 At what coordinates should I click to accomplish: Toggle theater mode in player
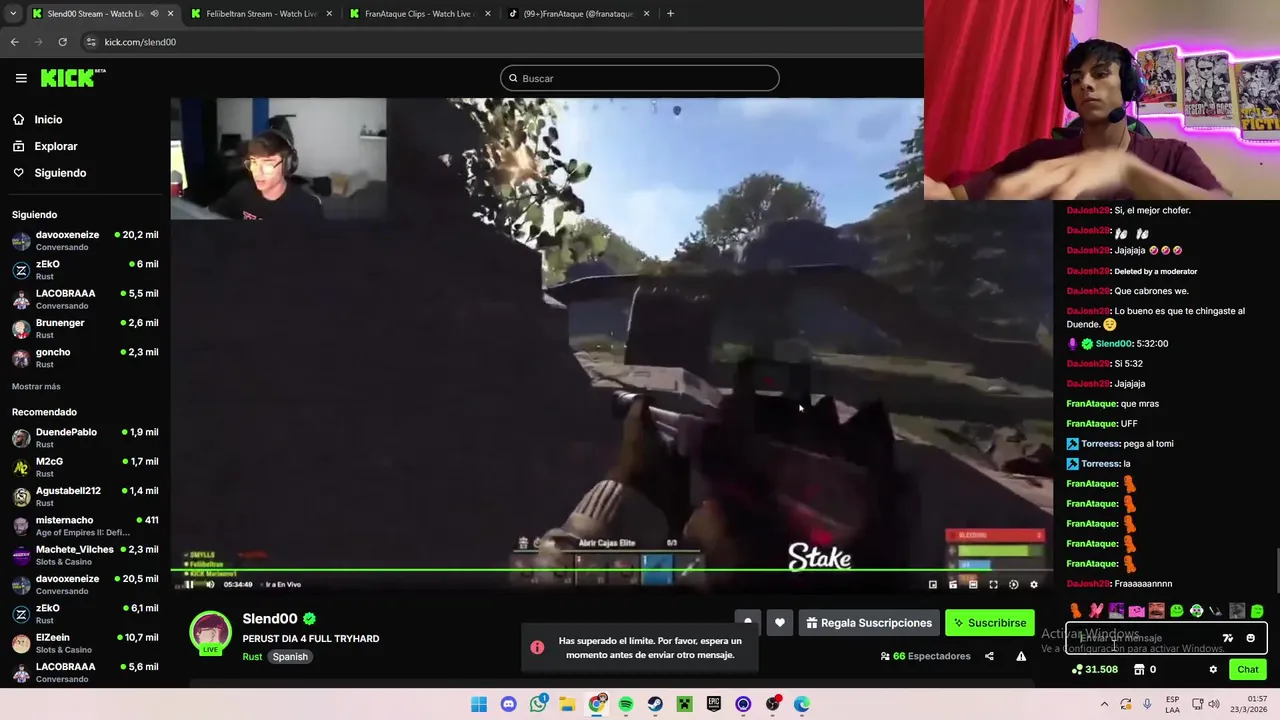(x=973, y=585)
